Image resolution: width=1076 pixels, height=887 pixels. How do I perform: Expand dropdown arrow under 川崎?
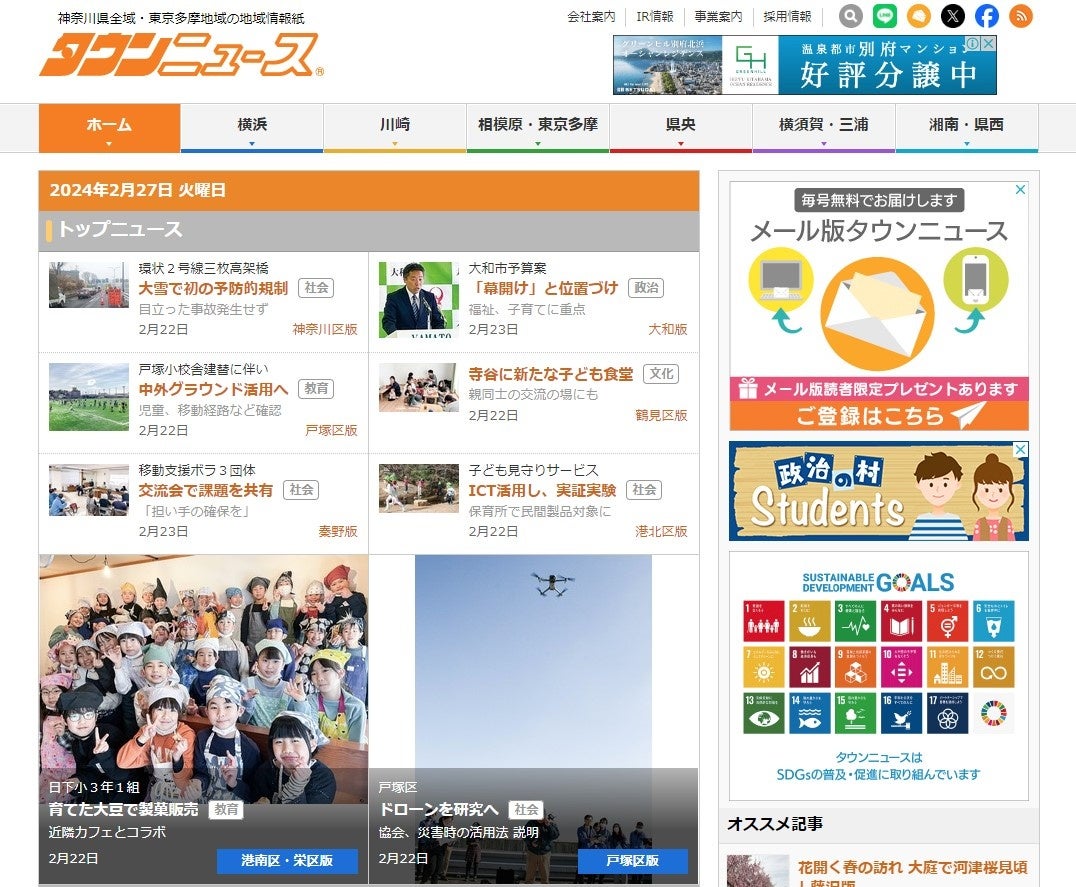click(395, 144)
